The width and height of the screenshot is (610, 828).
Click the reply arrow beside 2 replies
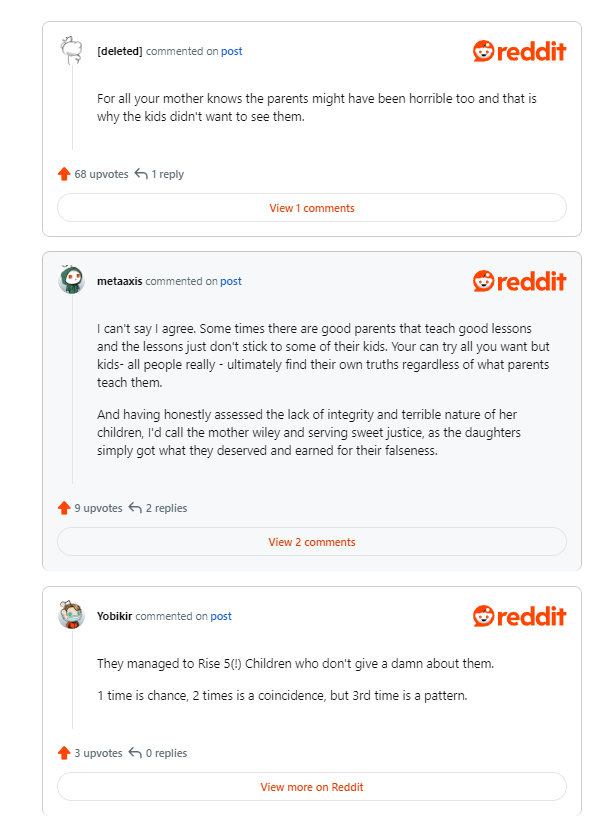(x=135, y=508)
